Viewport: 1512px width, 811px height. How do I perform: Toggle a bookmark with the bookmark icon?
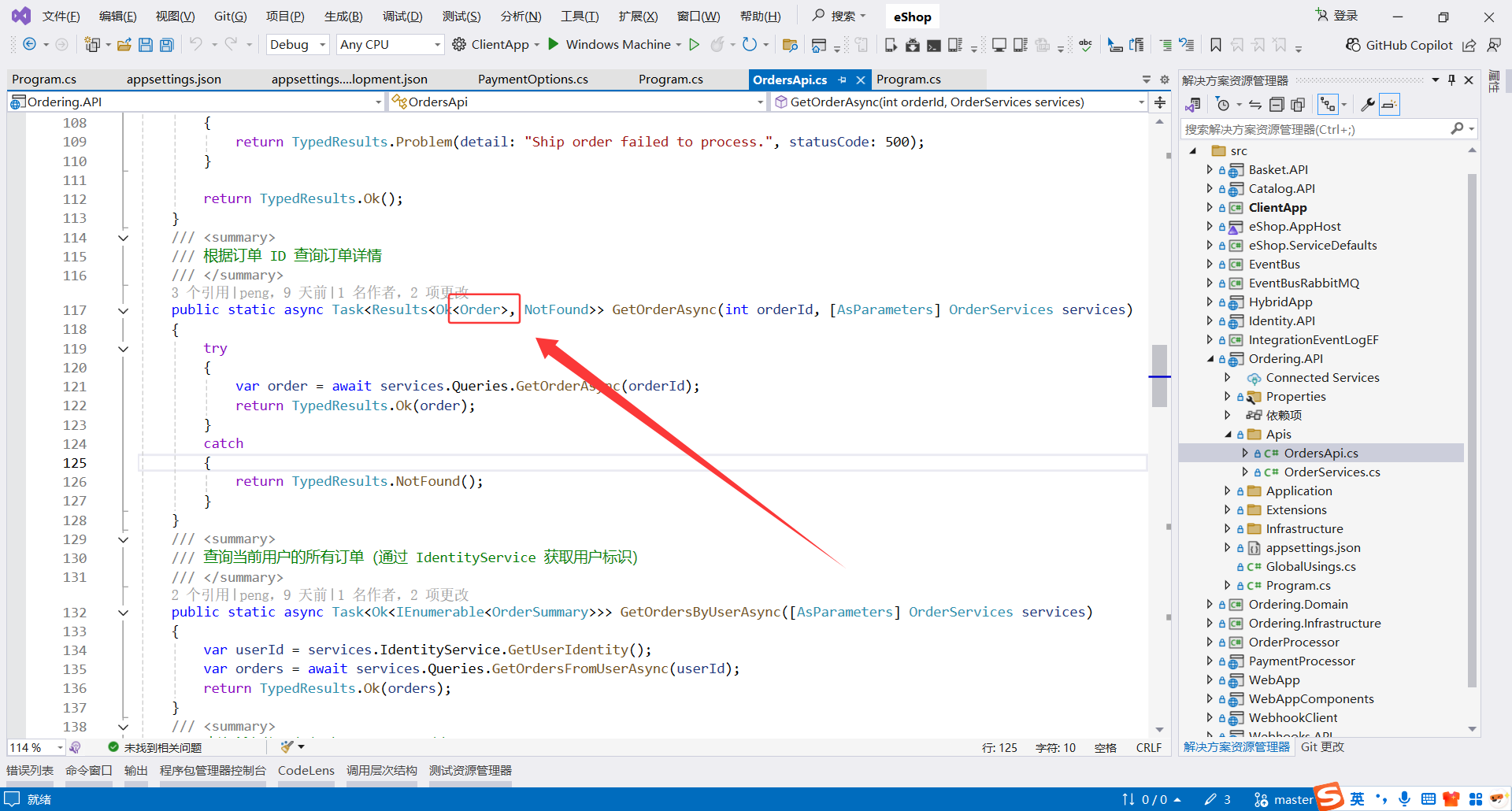1216,45
